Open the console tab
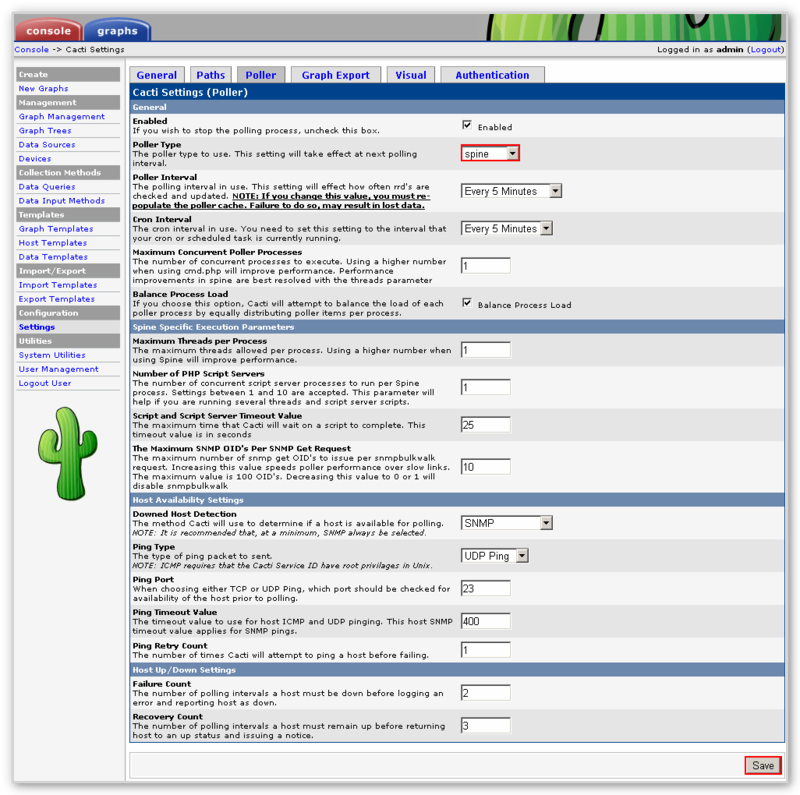Image resolution: width=800 pixels, height=795 pixels. 48,31
